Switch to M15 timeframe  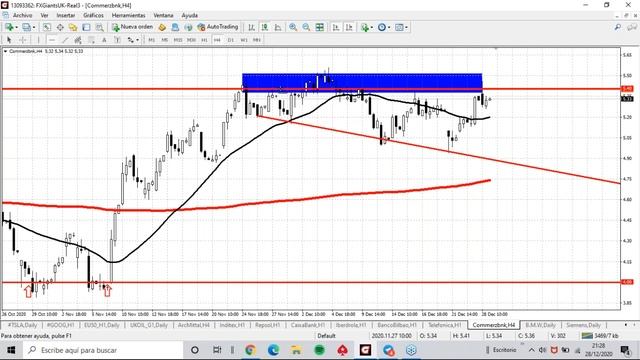(178, 40)
